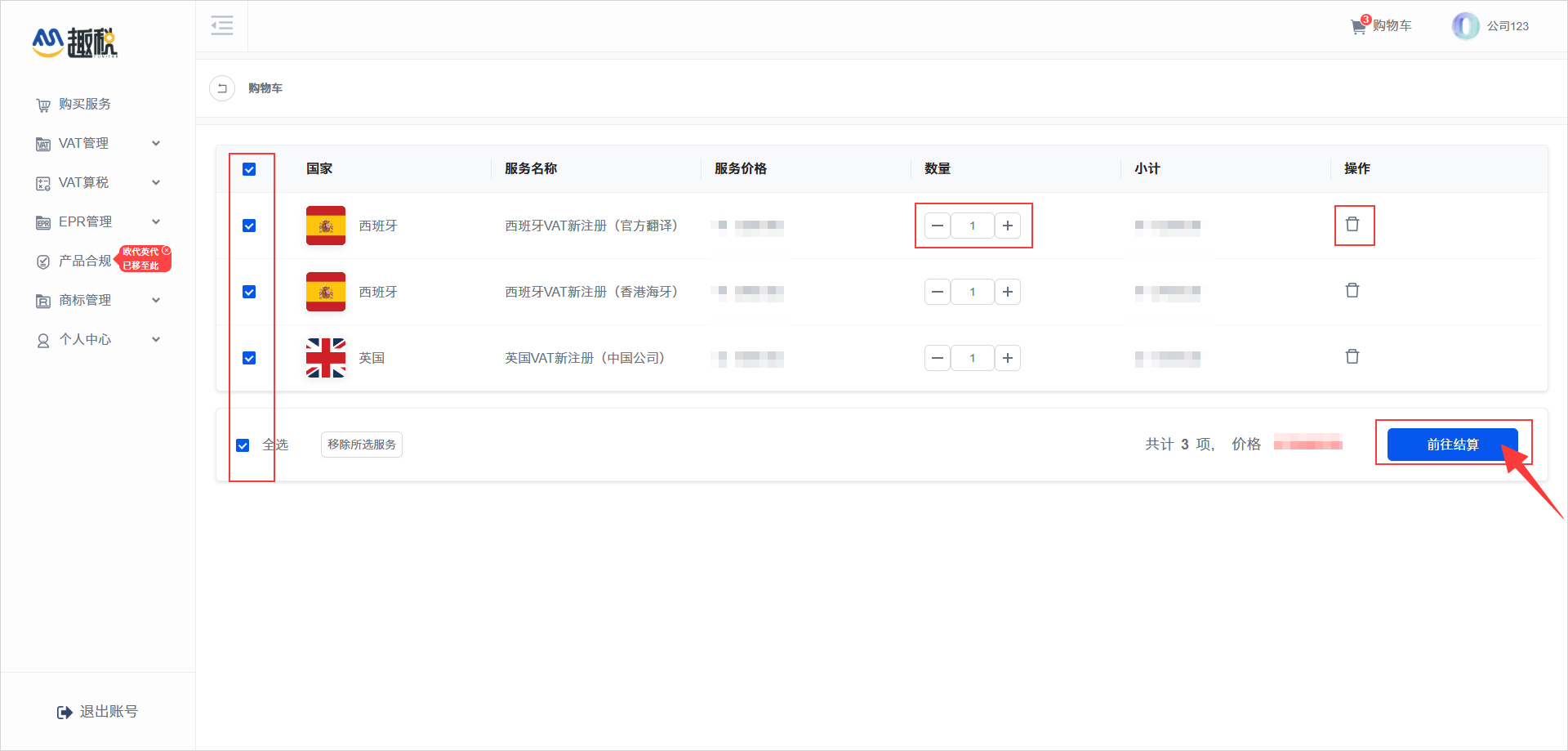Open the 公司123 account avatar

[1465, 25]
